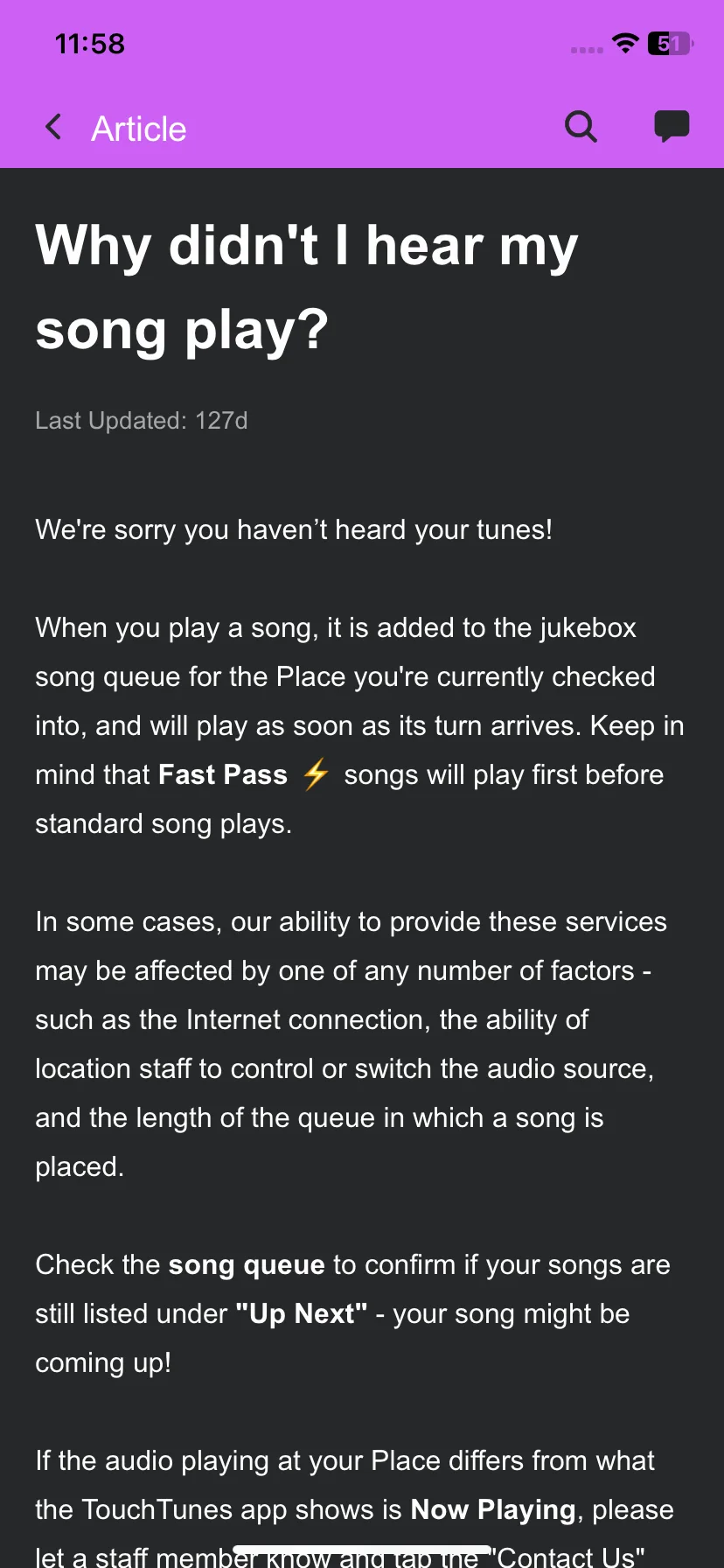Tap bold Fast Pass text
The width and height of the screenshot is (724, 1568).
[223, 774]
